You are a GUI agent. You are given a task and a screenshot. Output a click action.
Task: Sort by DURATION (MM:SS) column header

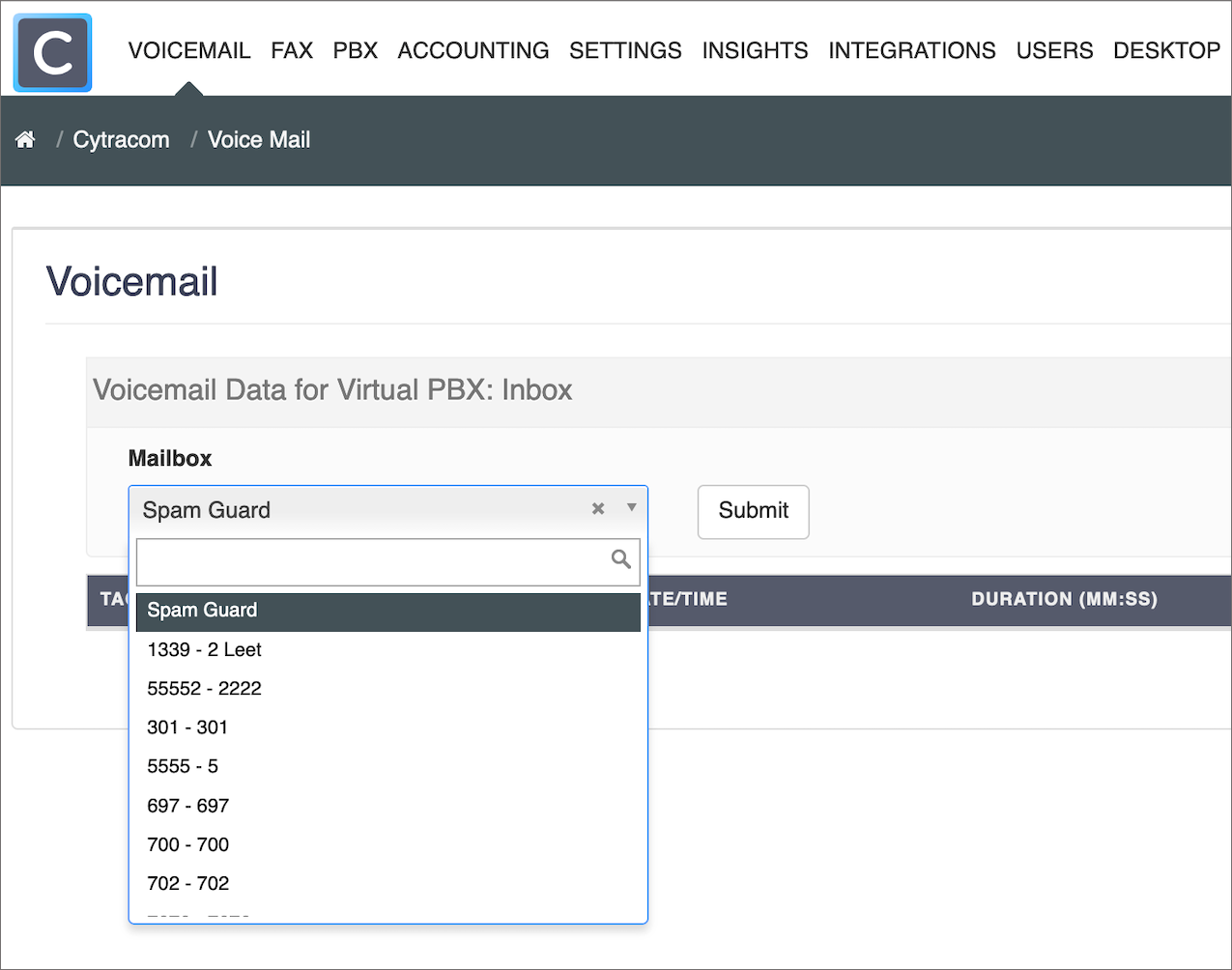[x=1064, y=599]
